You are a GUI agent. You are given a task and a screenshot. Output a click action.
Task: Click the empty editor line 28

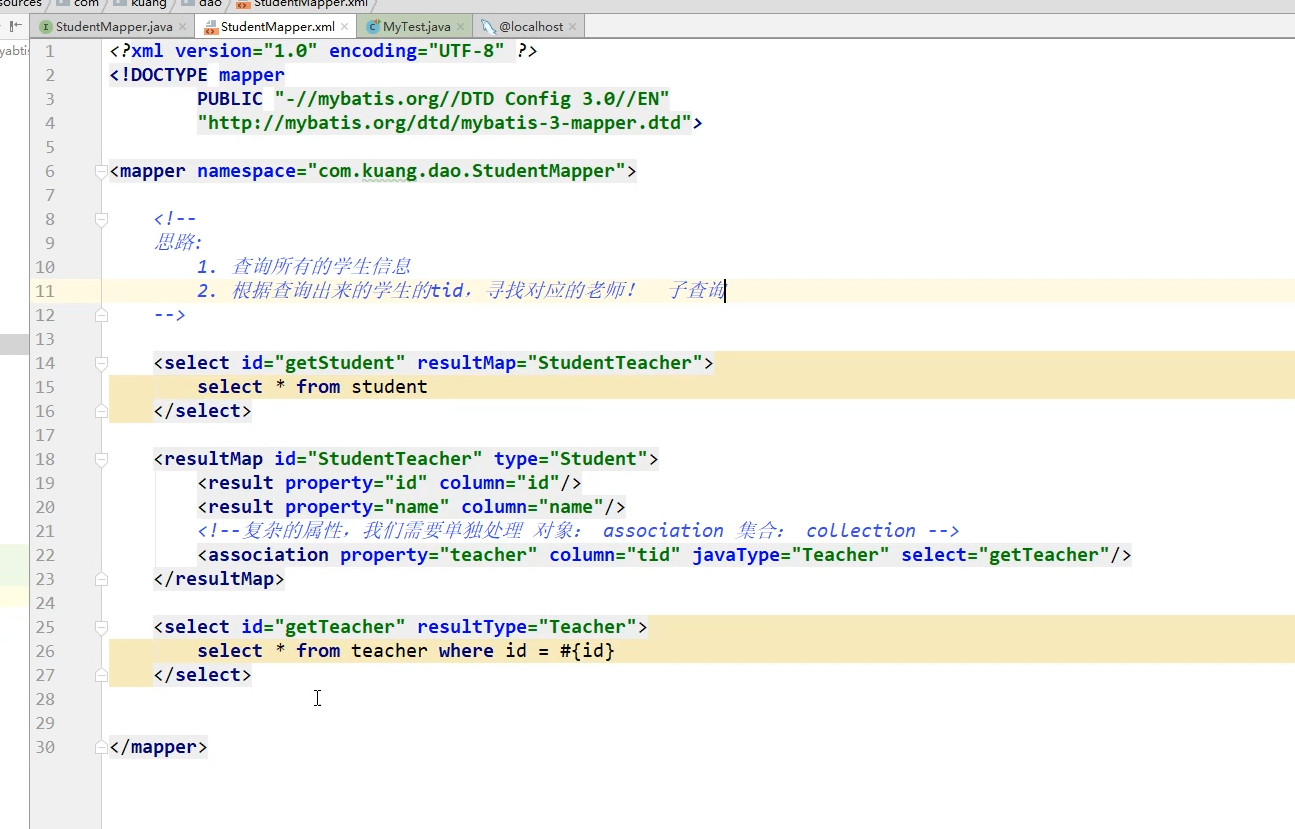(x=700, y=699)
